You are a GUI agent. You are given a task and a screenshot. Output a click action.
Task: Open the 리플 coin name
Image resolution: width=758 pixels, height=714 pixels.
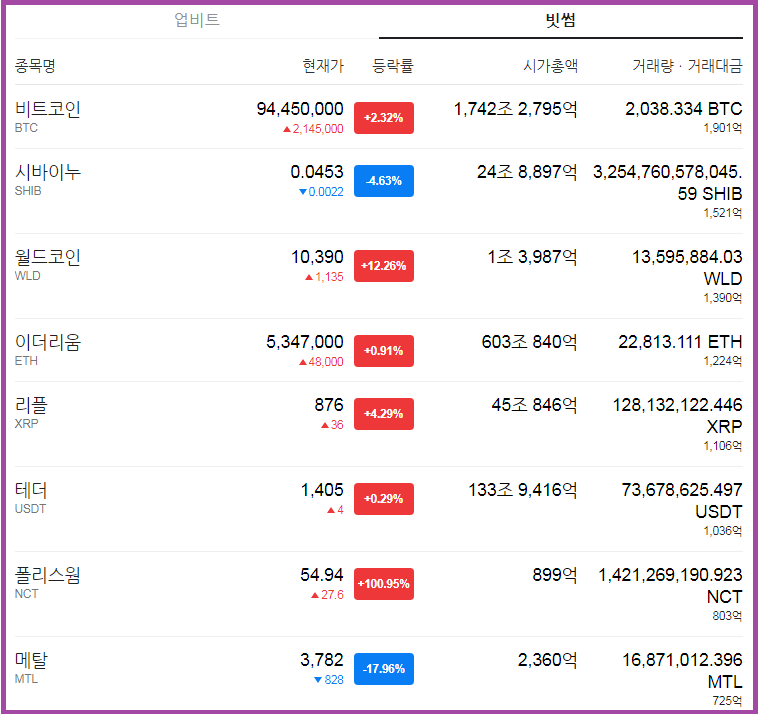(31, 405)
